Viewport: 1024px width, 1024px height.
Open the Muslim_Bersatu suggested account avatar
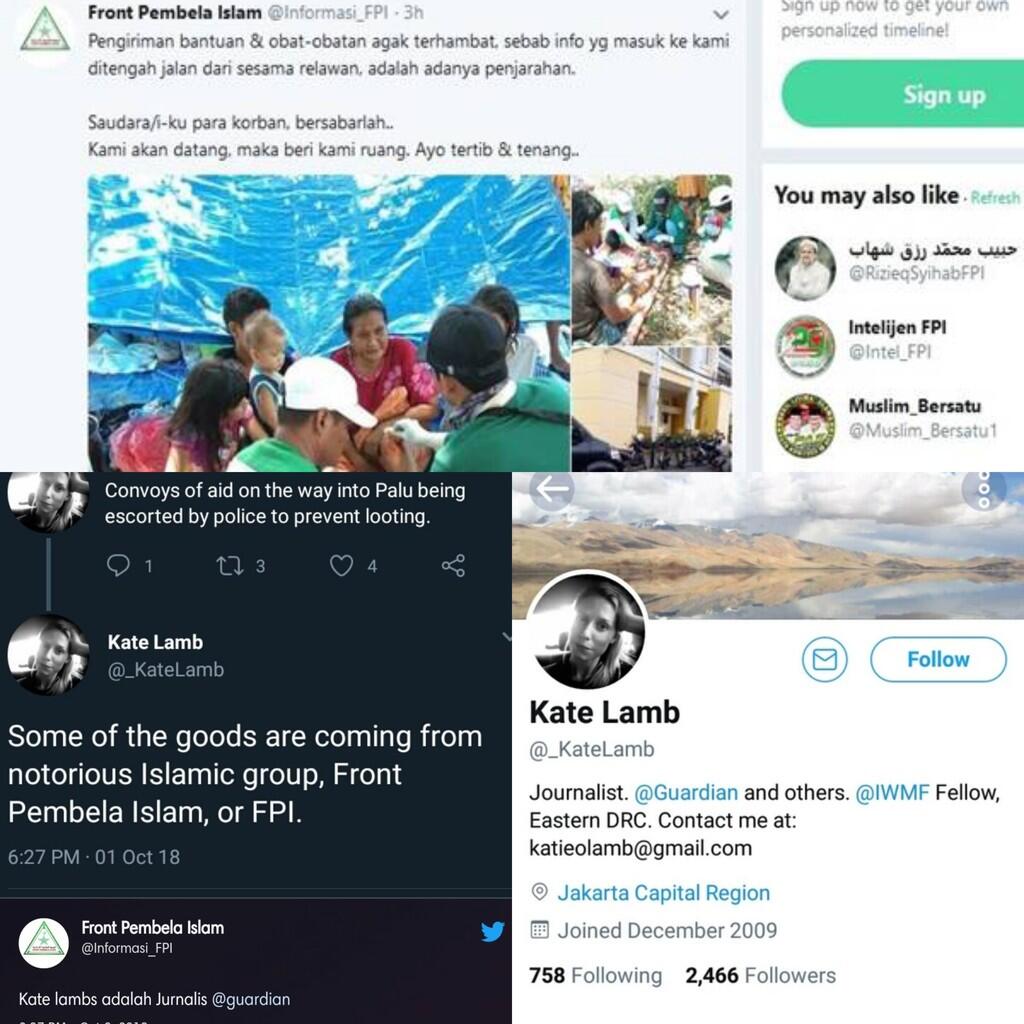[x=805, y=426]
